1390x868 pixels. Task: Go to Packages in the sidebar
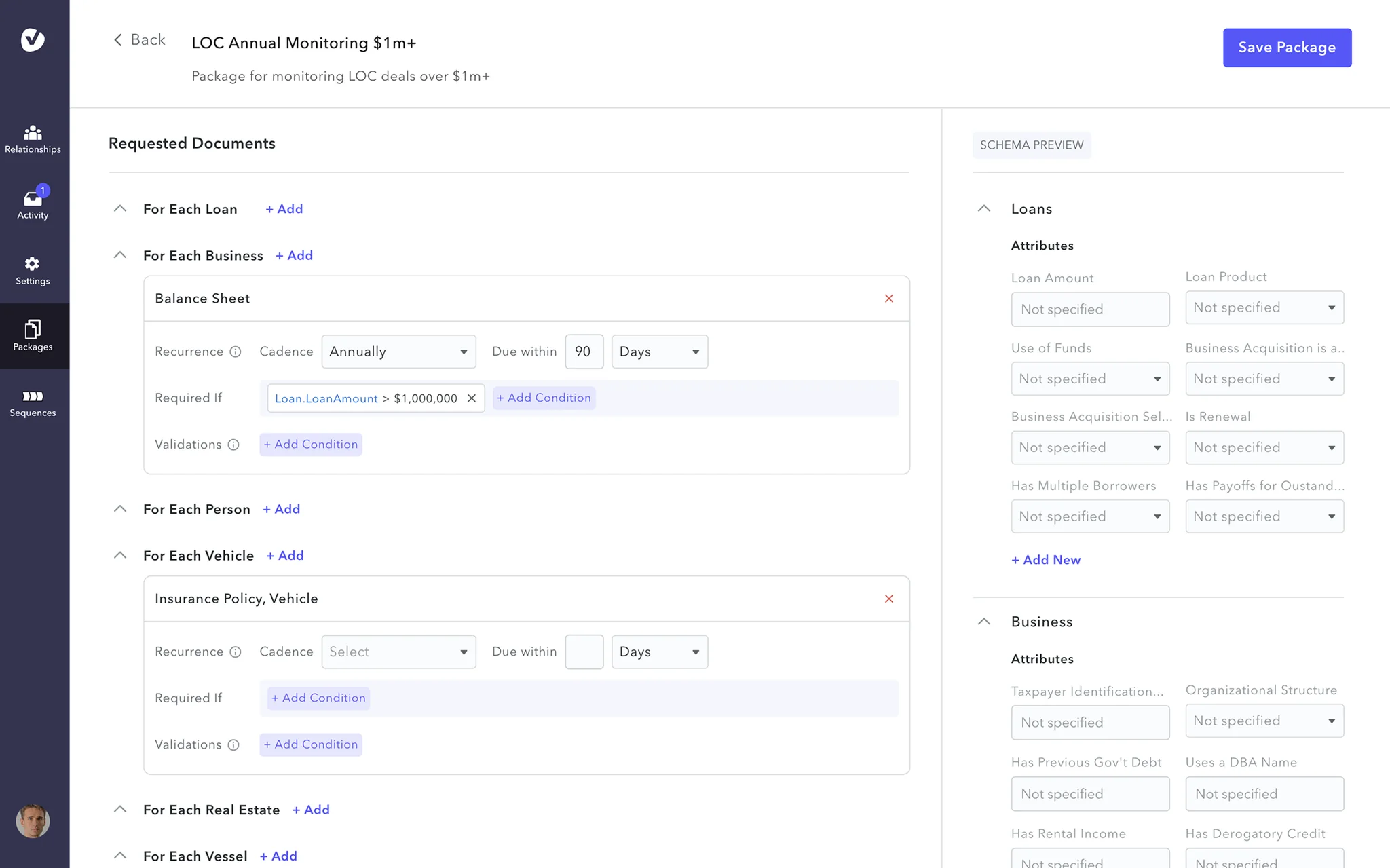(33, 336)
